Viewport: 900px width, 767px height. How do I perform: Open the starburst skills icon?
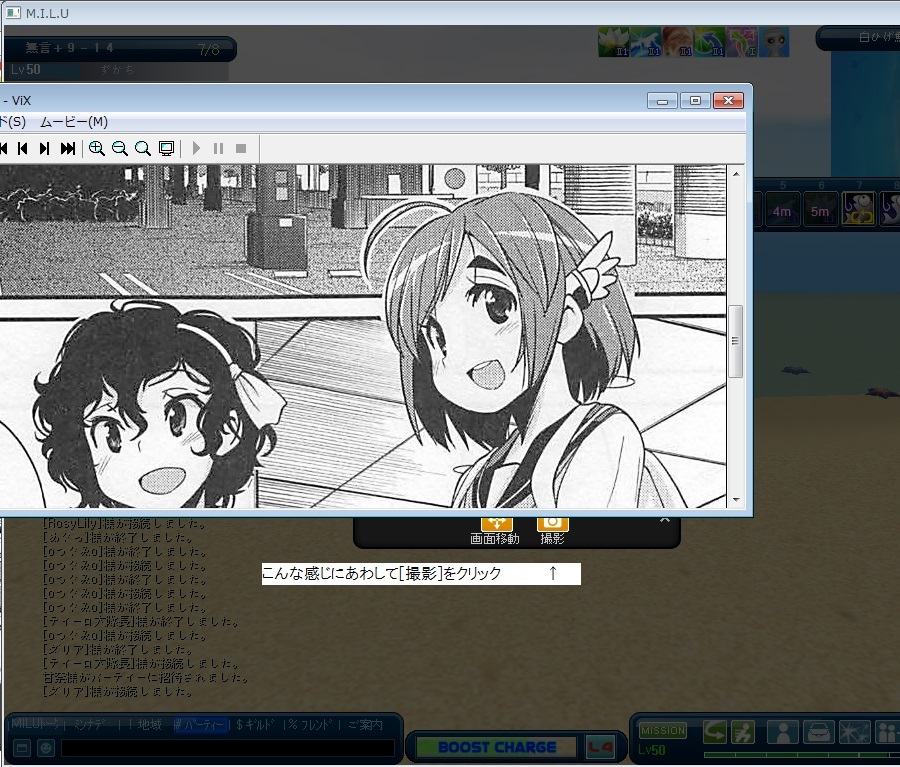[x=854, y=733]
